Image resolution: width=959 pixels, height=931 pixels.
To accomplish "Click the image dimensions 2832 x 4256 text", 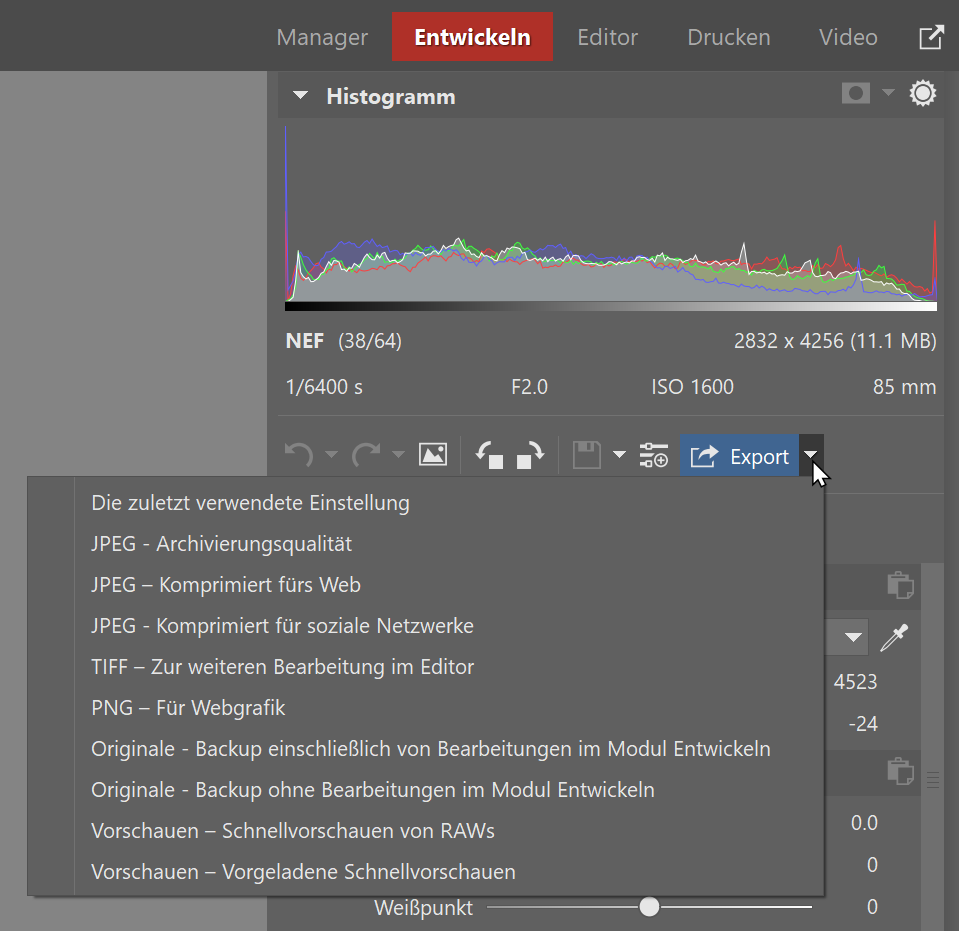I will [x=788, y=341].
